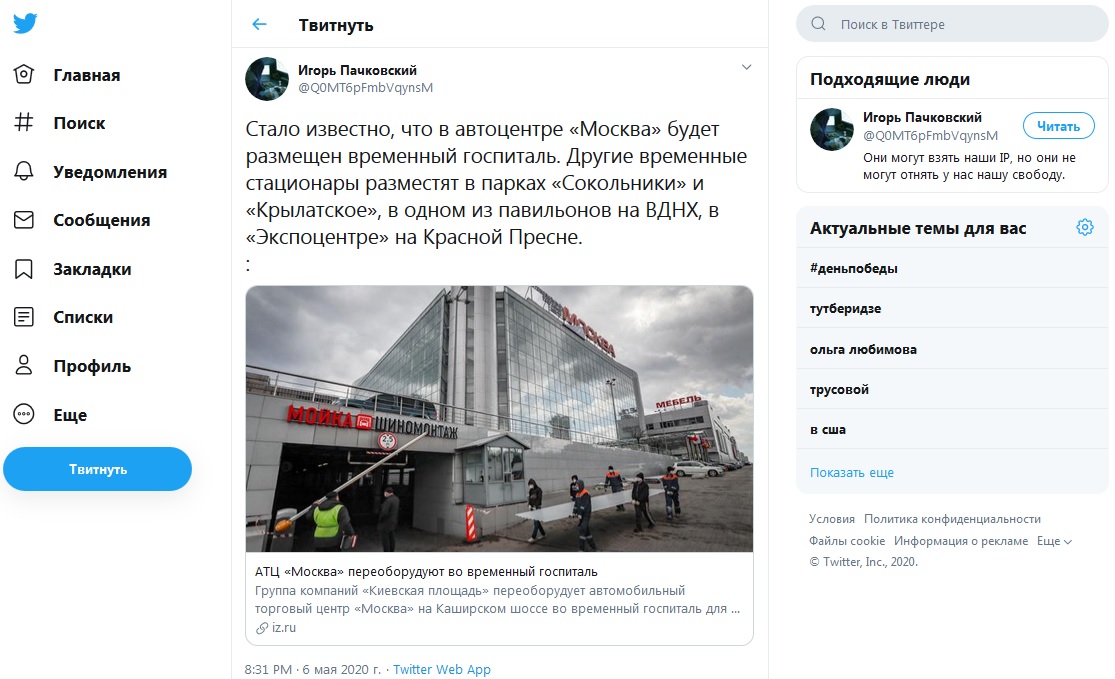This screenshot has width=1115, height=679.
Task: Expand the tweet options chevron
Action: click(x=747, y=68)
